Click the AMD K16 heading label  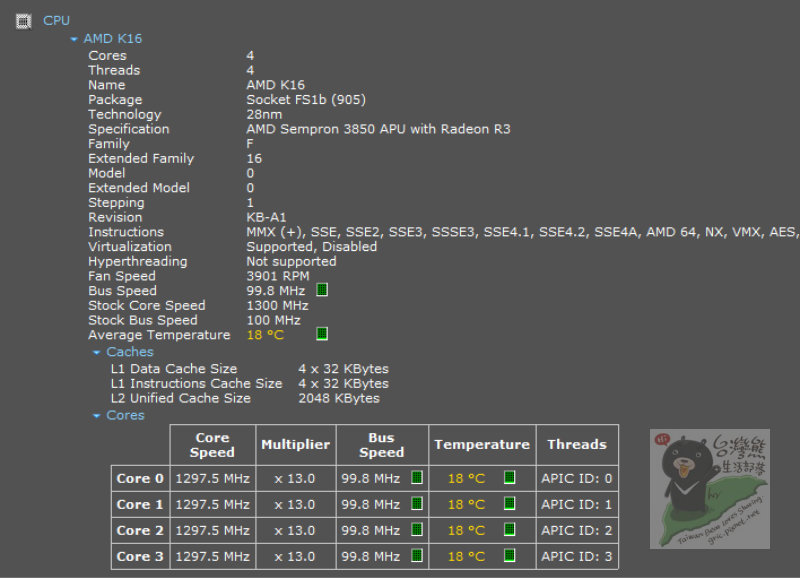[x=113, y=39]
